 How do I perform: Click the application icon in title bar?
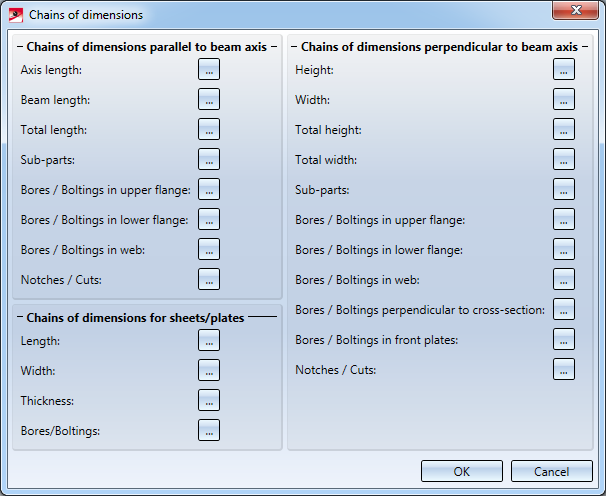point(16,15)
